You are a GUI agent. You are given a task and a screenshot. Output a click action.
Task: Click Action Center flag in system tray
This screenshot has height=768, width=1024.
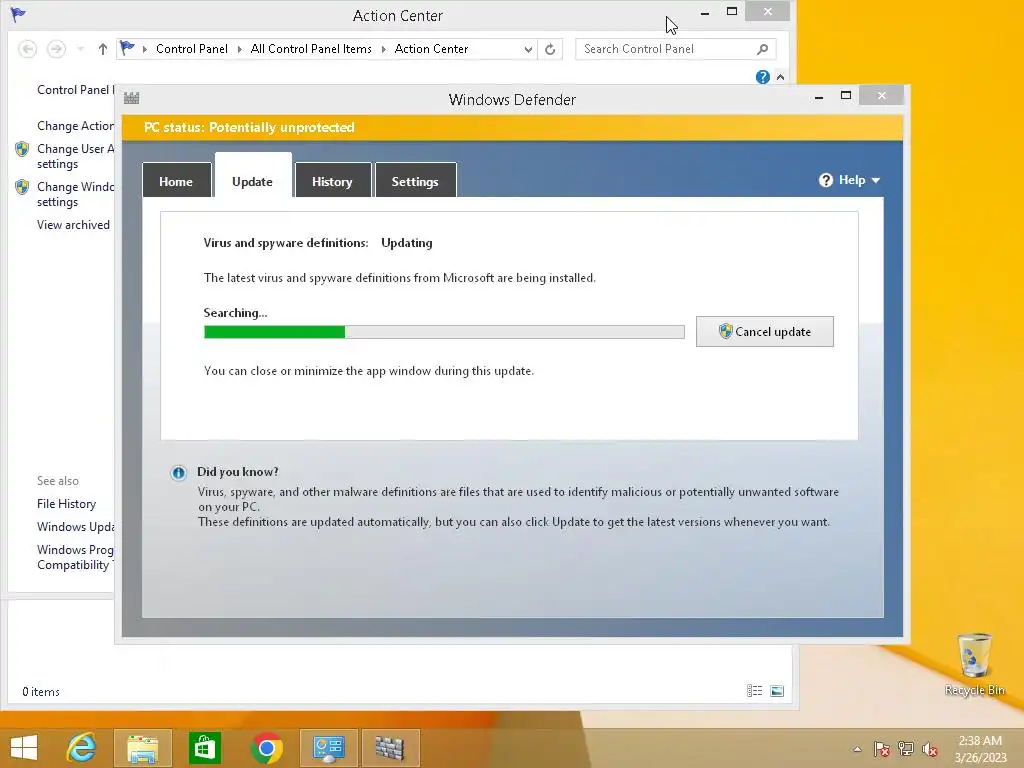882,749
